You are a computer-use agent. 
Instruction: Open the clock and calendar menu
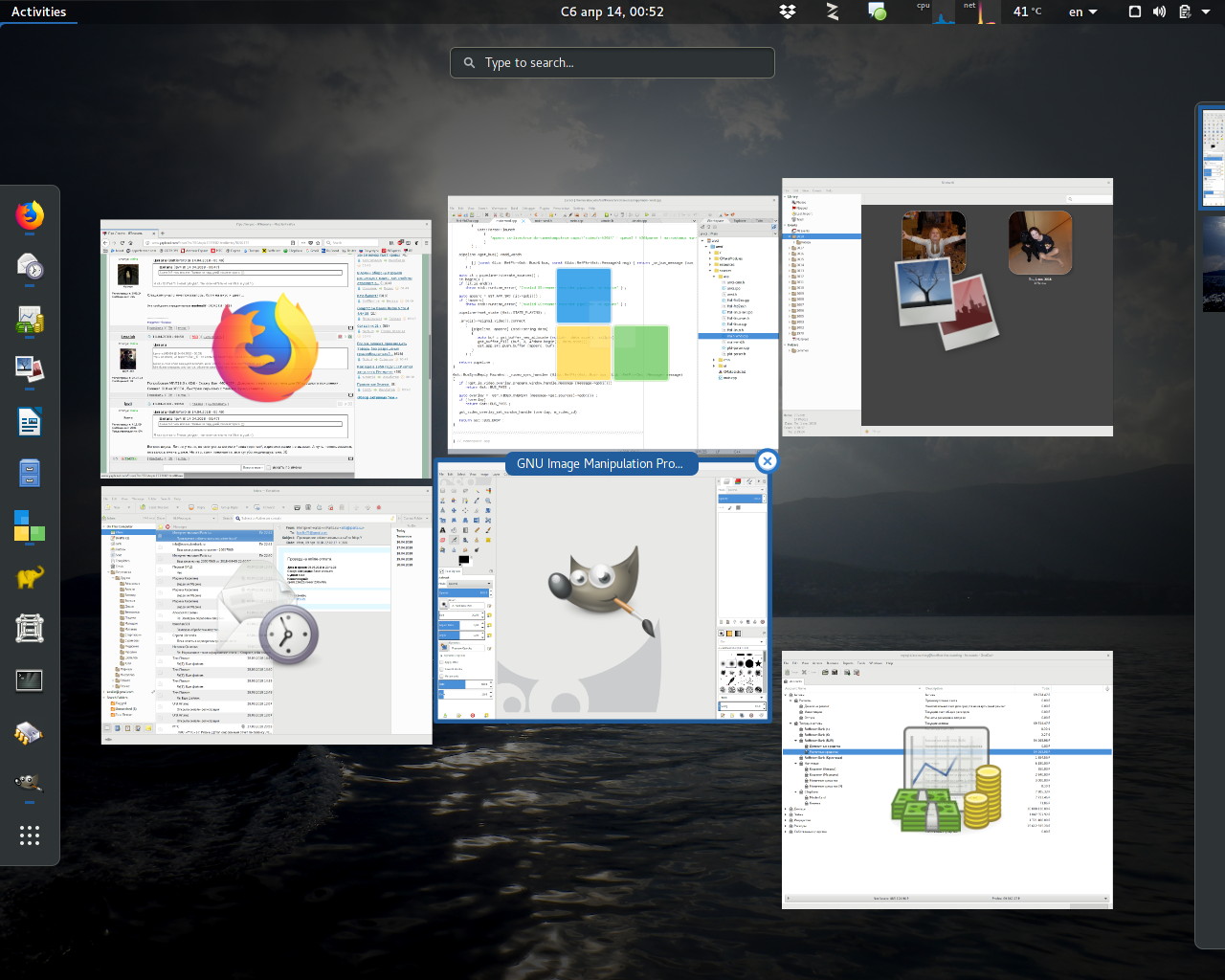612,11
